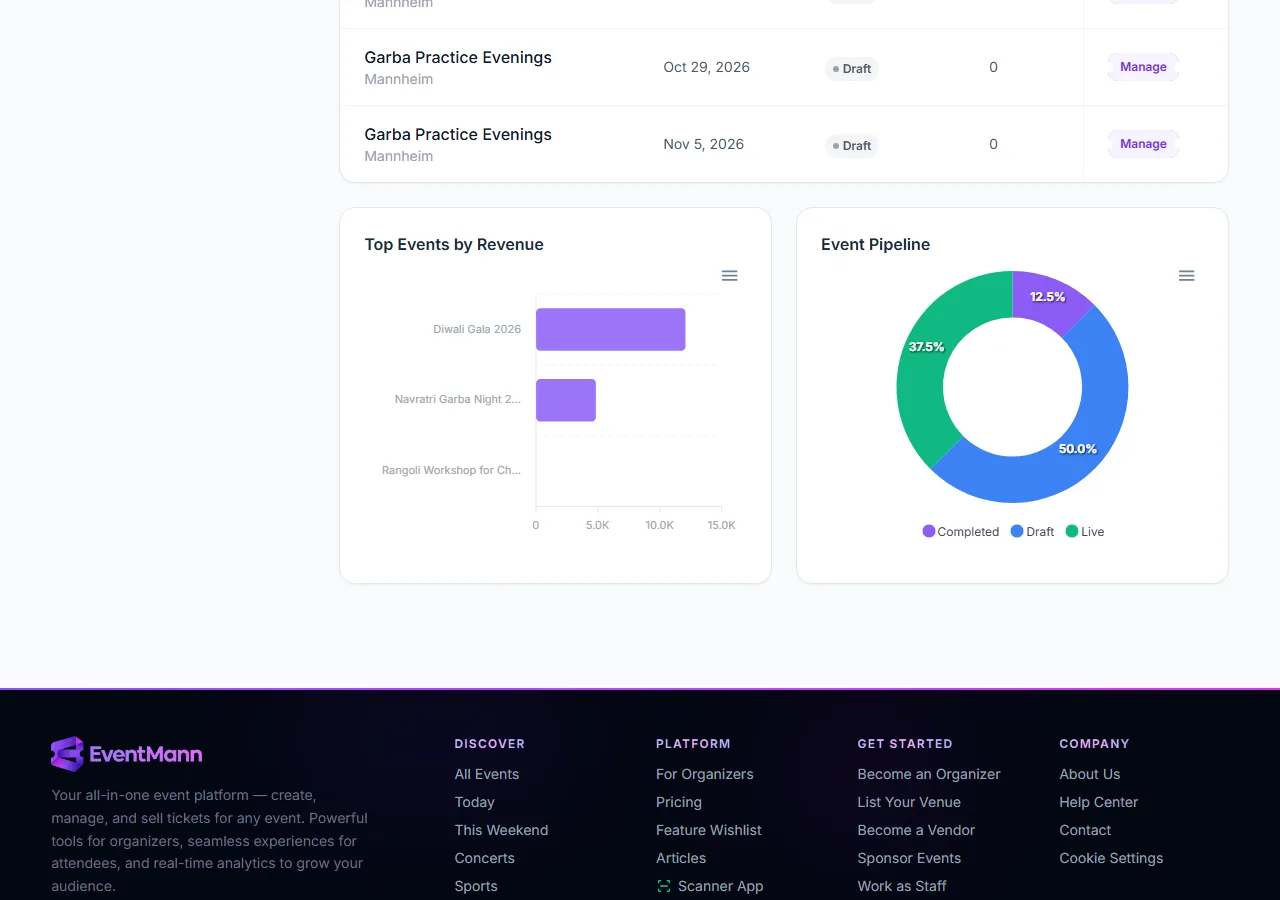Screen dimensions: 1280x900
Task: Click the Oct 29, 2026 date cell
Action: (707, 67)
